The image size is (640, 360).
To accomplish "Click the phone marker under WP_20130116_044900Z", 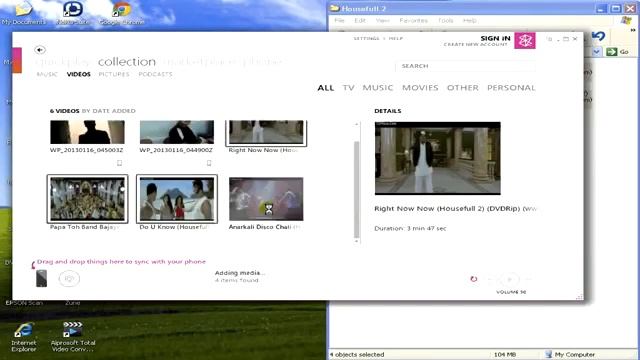I will 209,163.
